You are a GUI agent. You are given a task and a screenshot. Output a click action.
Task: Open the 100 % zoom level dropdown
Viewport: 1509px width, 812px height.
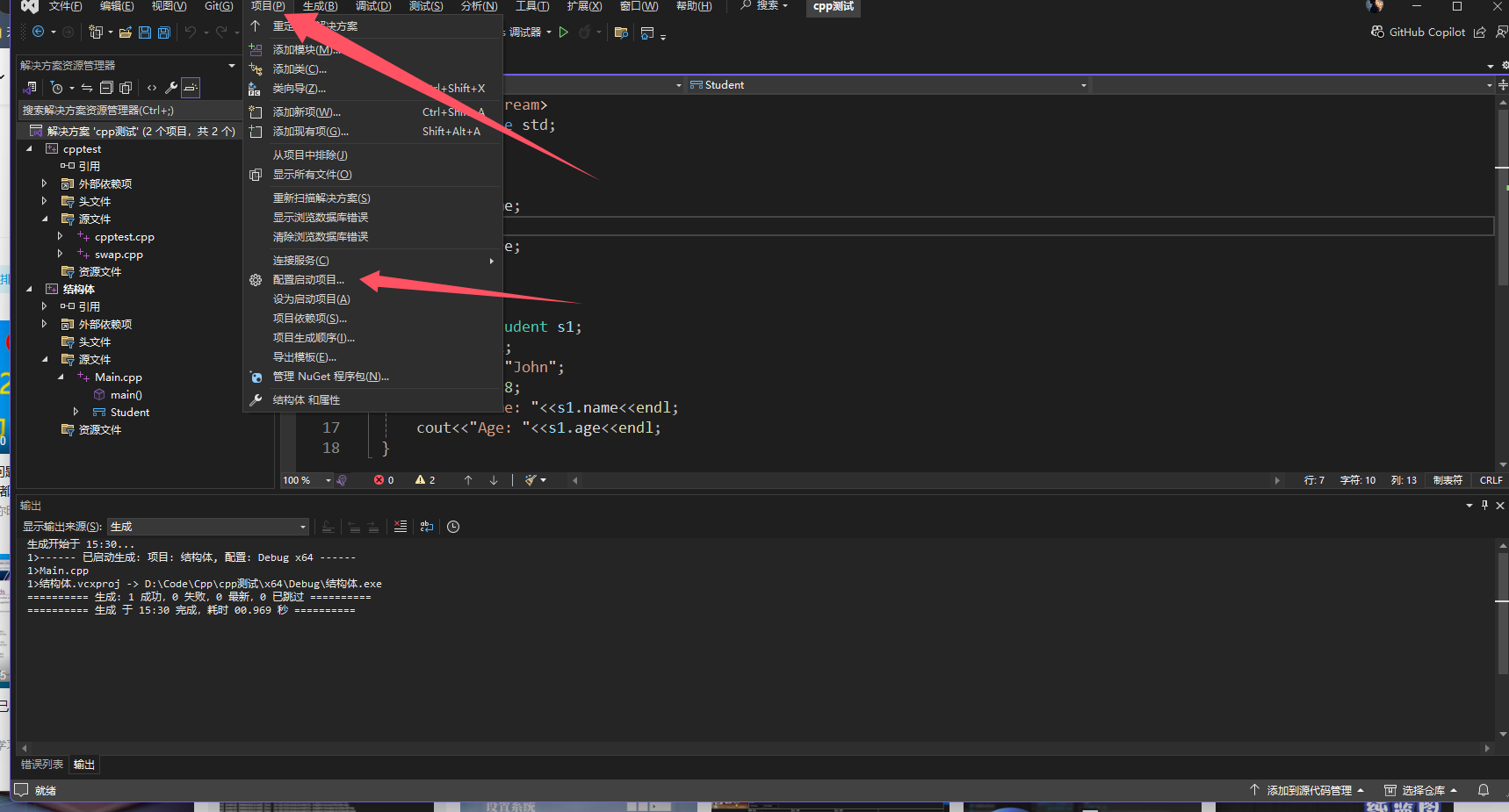click(329, 480)
